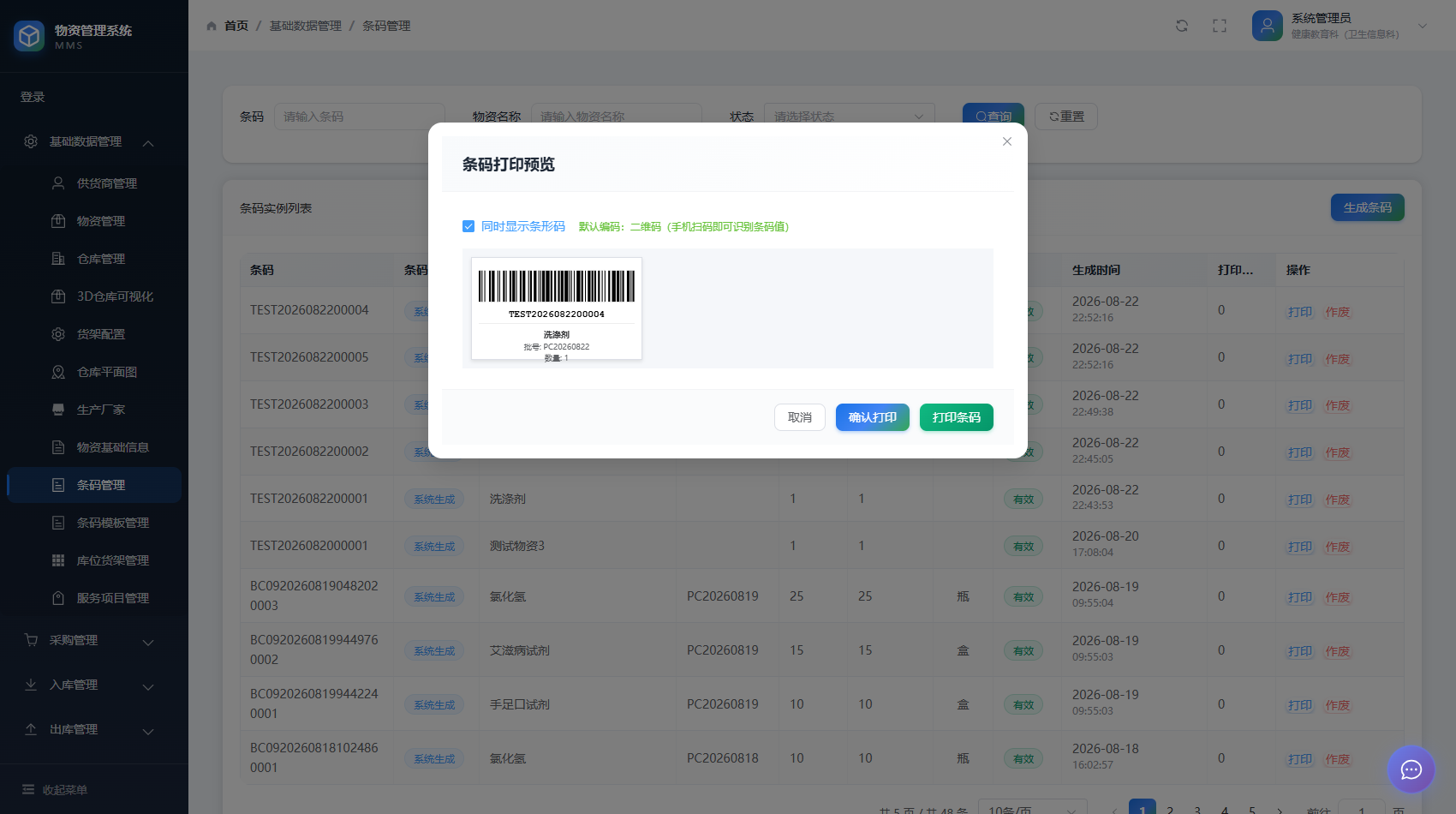Click 手足口试剂 material name cell
1456x814 pixels.
click(x=520, y=704)
